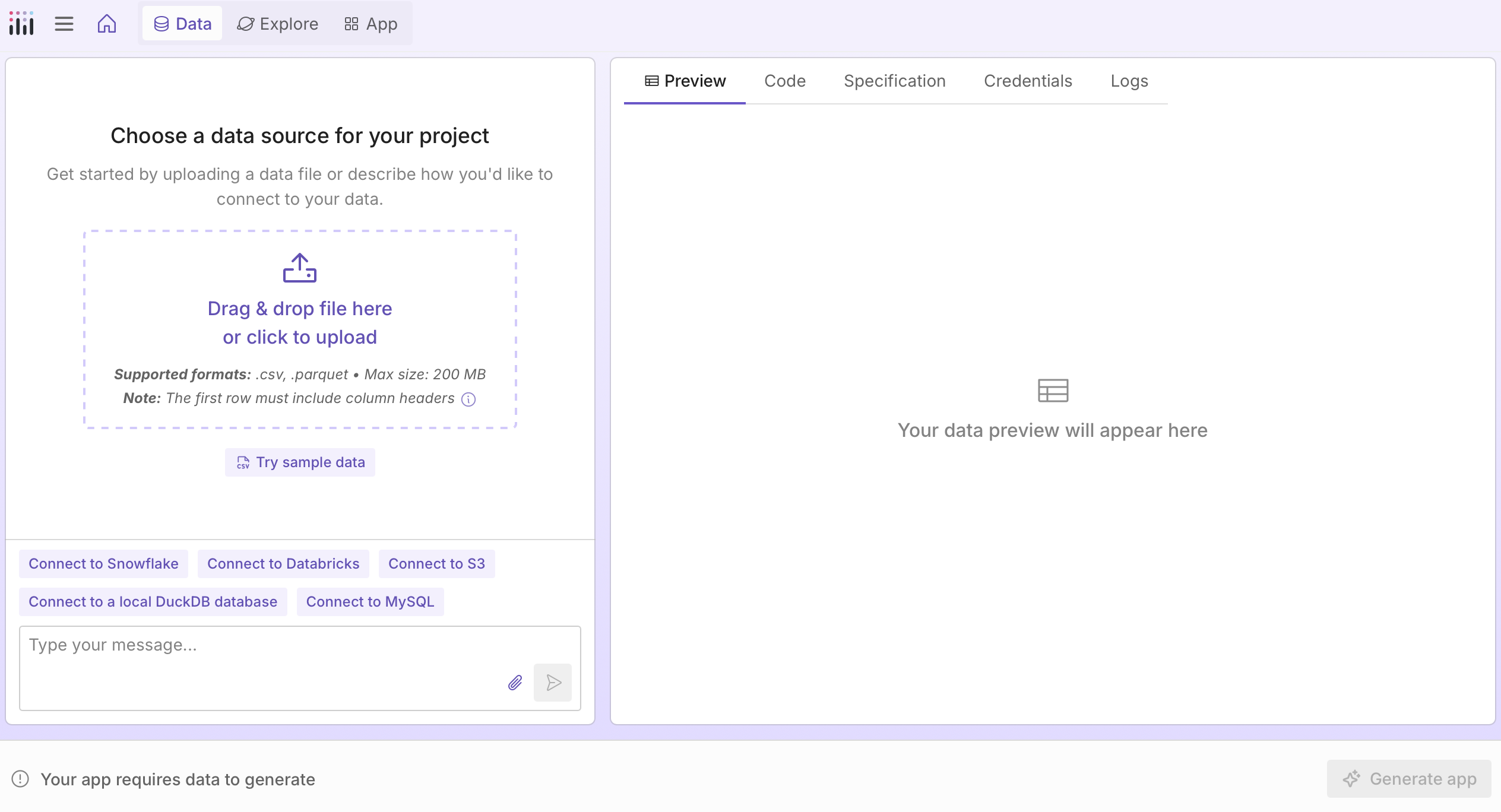Viewport: 1501px width, 812px height.
Task: Switch to the Explore view
Action: click(277, 24)
